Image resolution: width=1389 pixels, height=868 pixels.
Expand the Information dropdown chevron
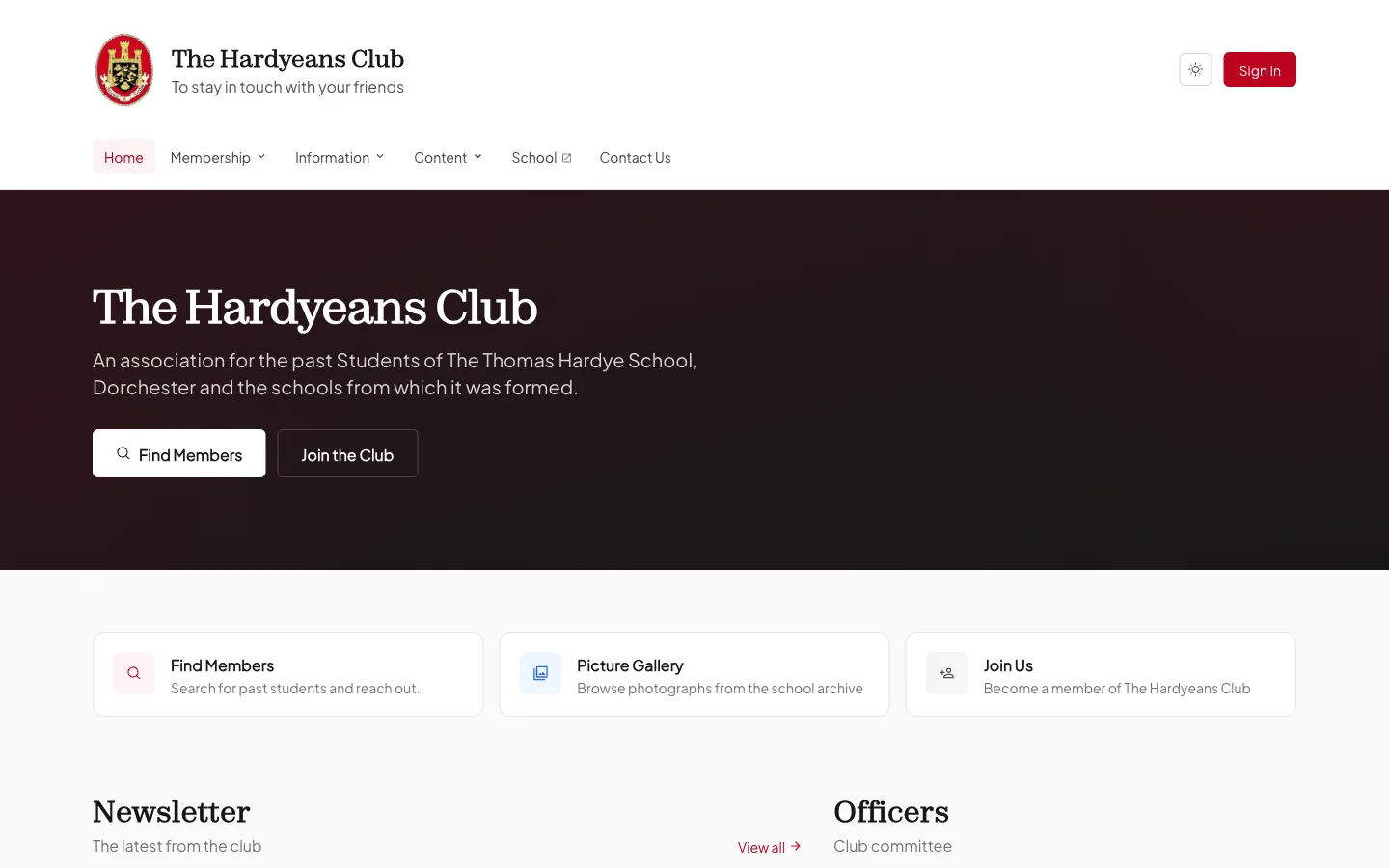click(x=380, y=157)
